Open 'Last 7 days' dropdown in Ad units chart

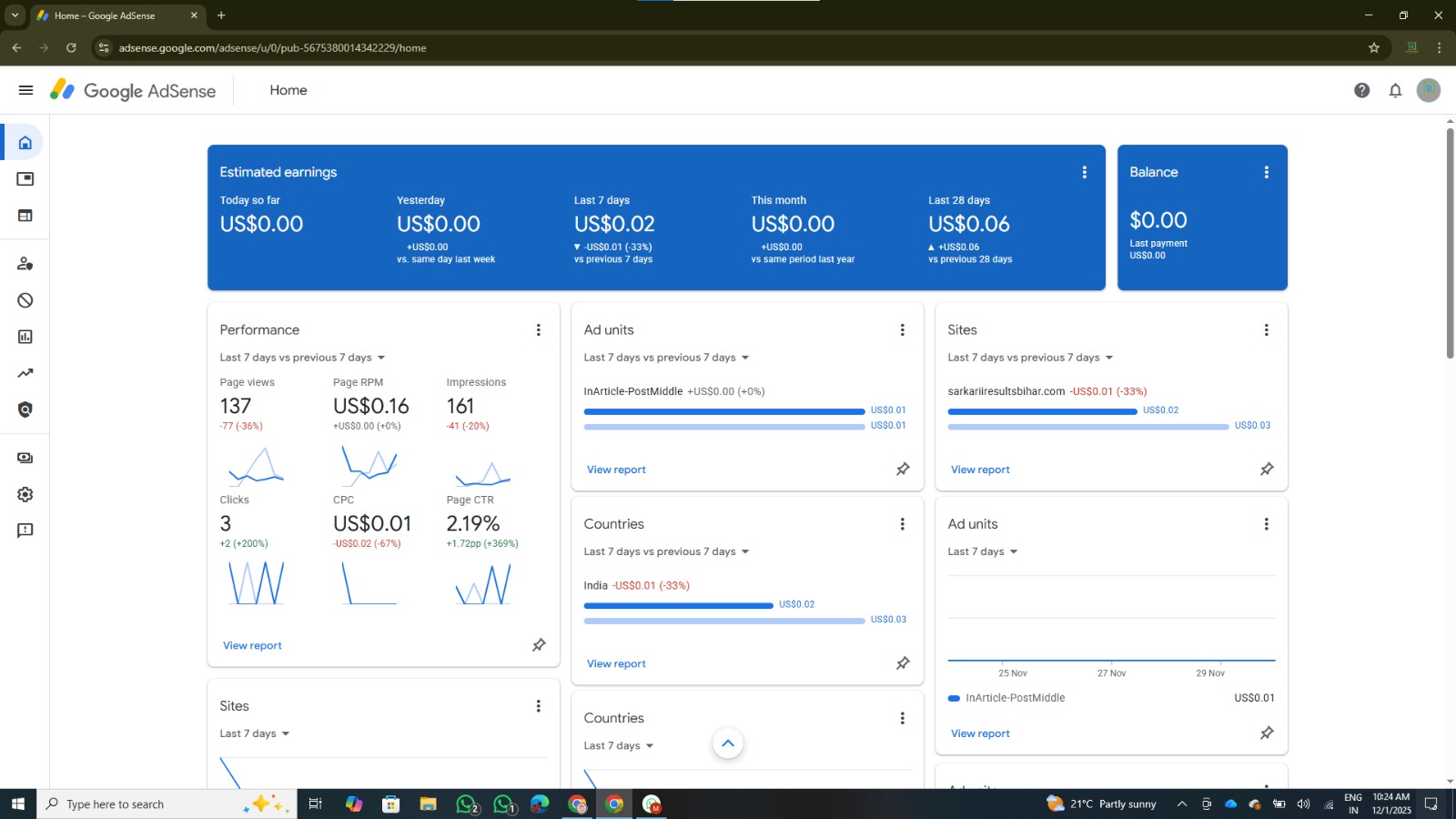983,551
